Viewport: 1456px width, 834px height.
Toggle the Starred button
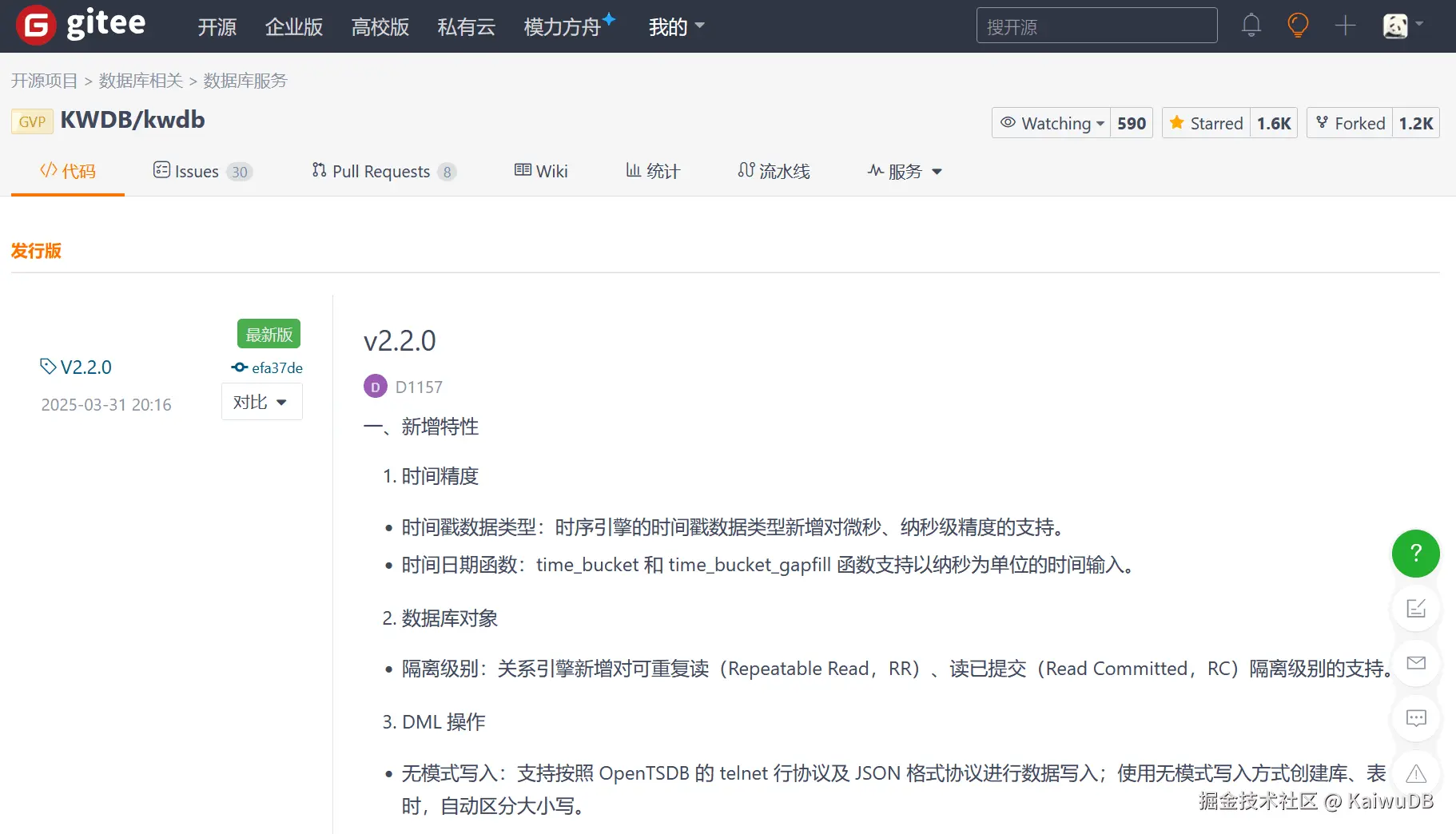point(1207,123)
